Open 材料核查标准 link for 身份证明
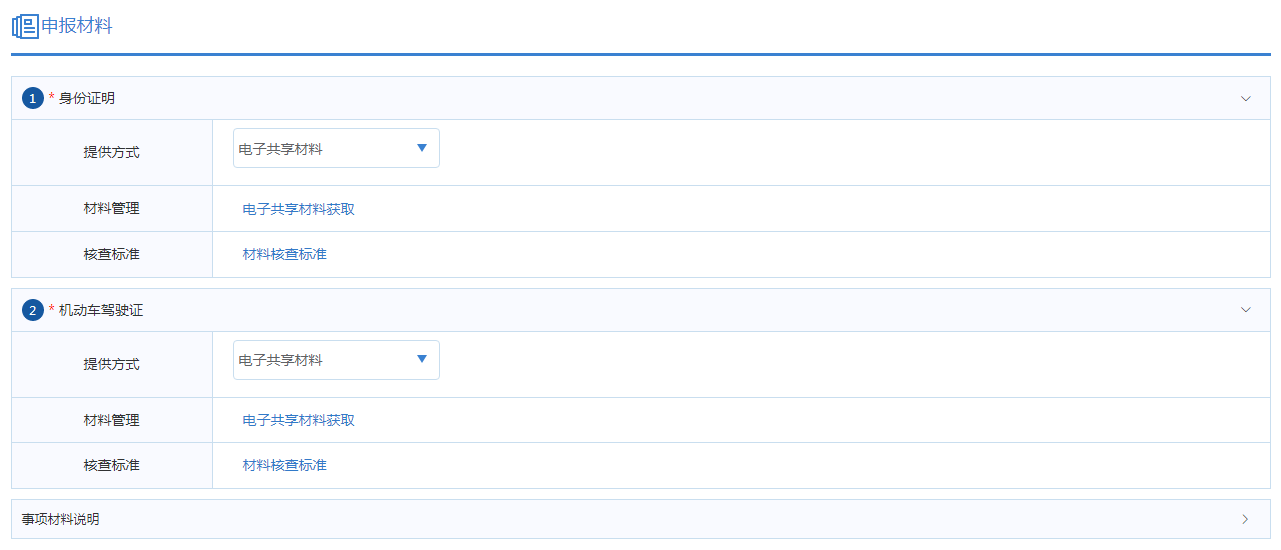 pyautogui.click(x=284, y=254)
